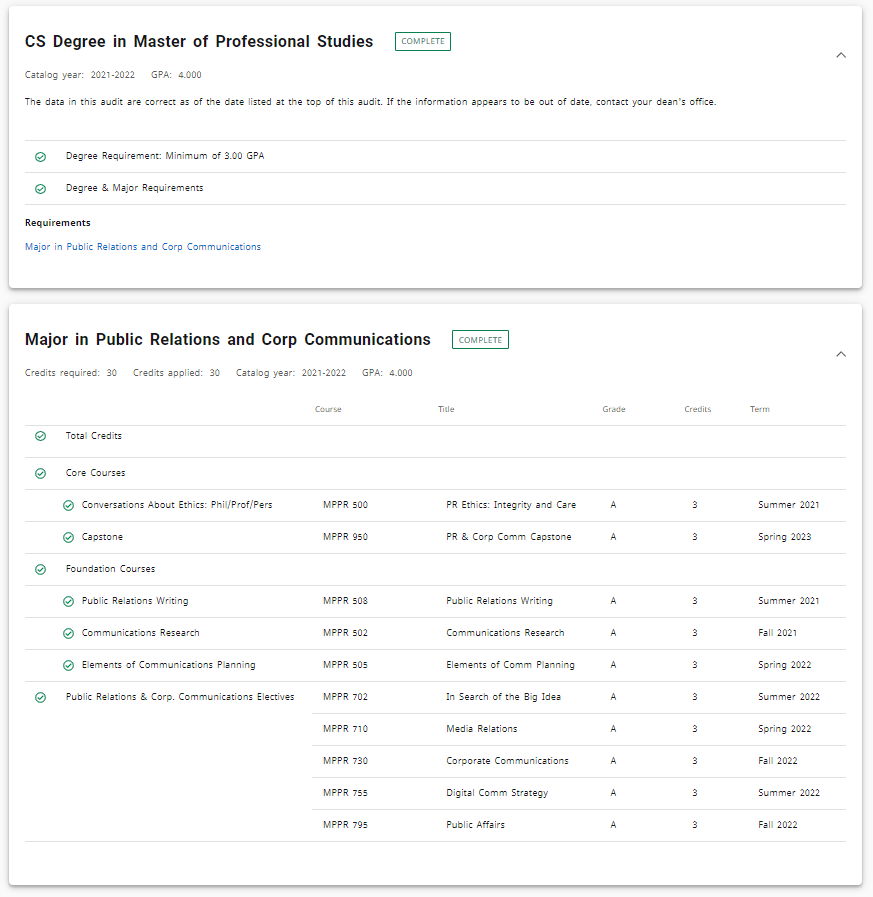Click the 'Core Courses' row label
This screenshot has height=897, width=873.
click(95, 473)
